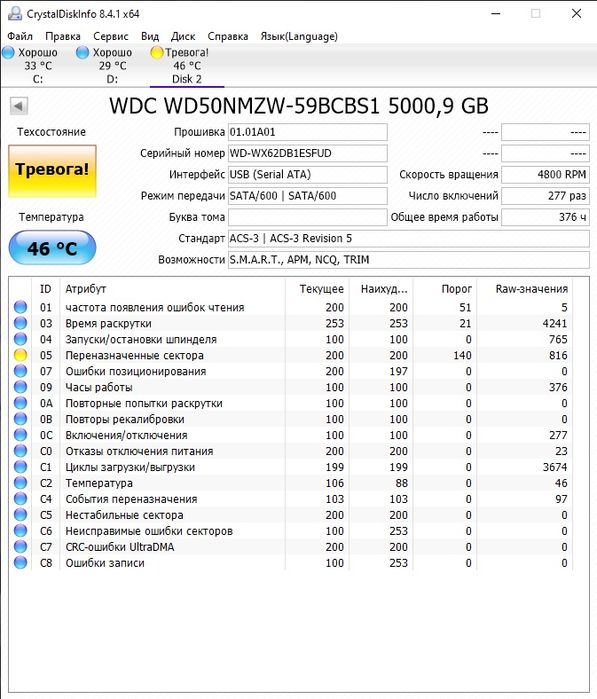Screen dimensions: 597x699
Task: Click raw value 3674 for load cycles
Action: [x=555, y=467]
